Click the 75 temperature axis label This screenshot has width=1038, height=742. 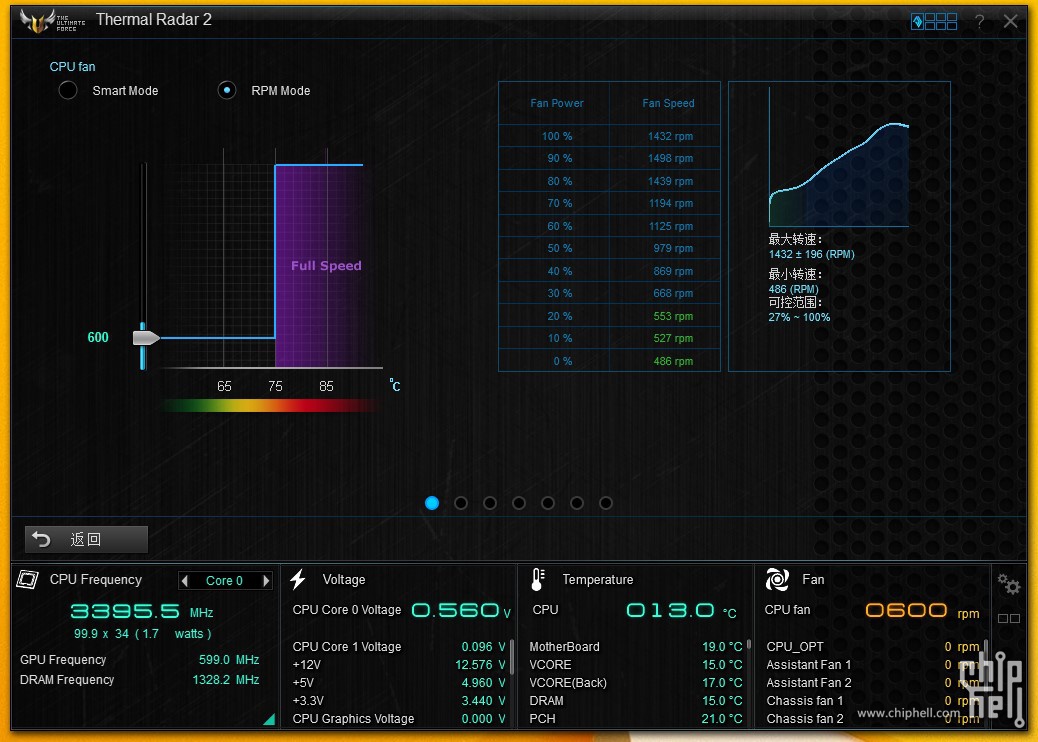point(275,386)
